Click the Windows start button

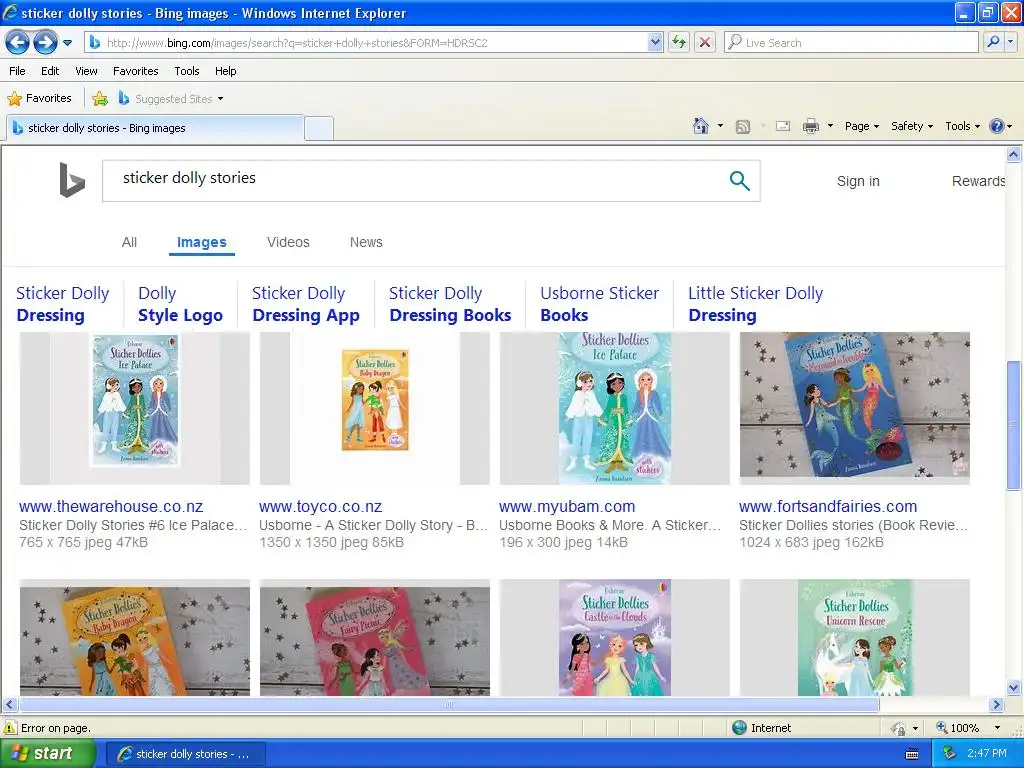tap(48, 754)
